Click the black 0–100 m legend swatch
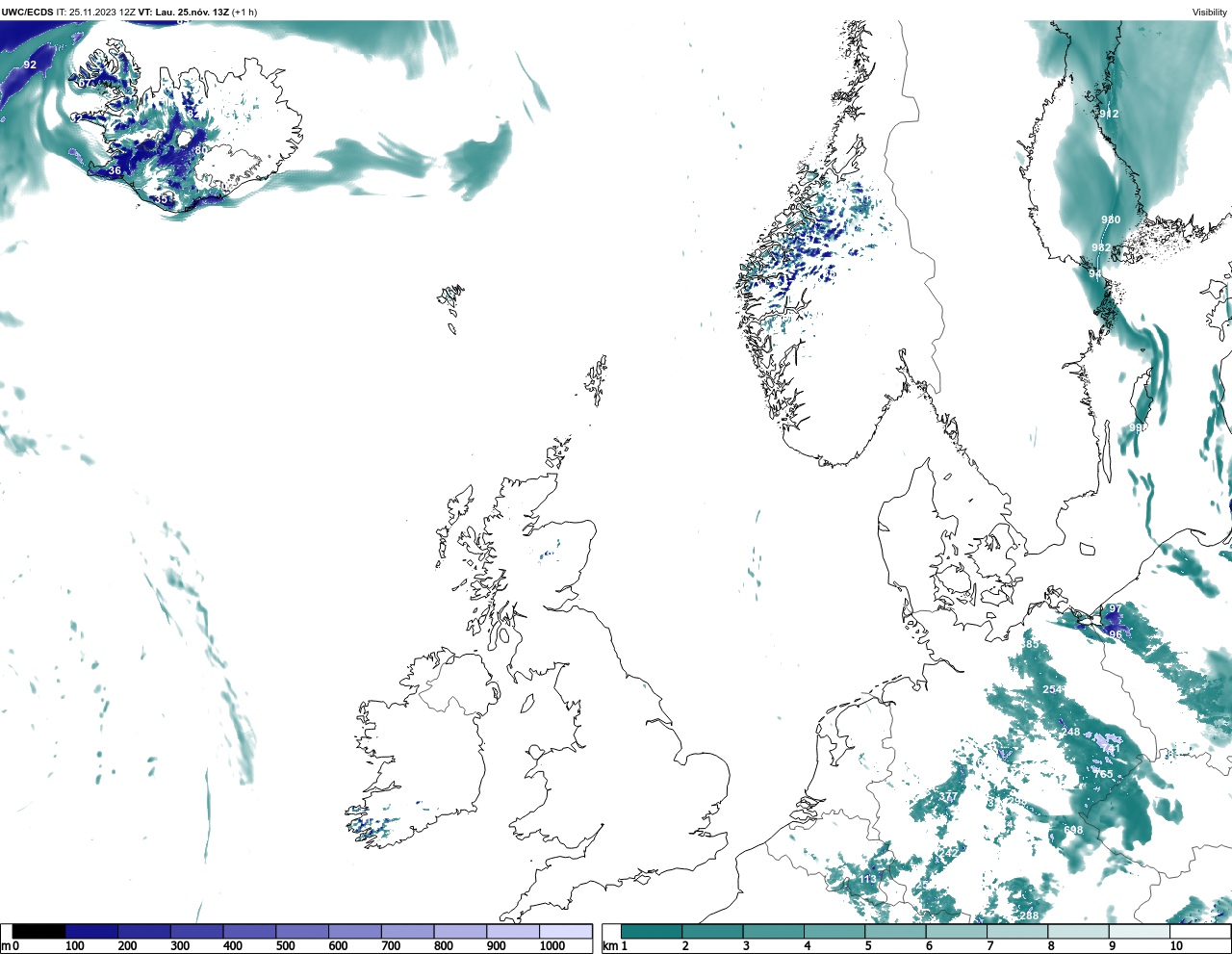Image resolution: width=1232 pixels, height=954 pixels. [39, 931]
